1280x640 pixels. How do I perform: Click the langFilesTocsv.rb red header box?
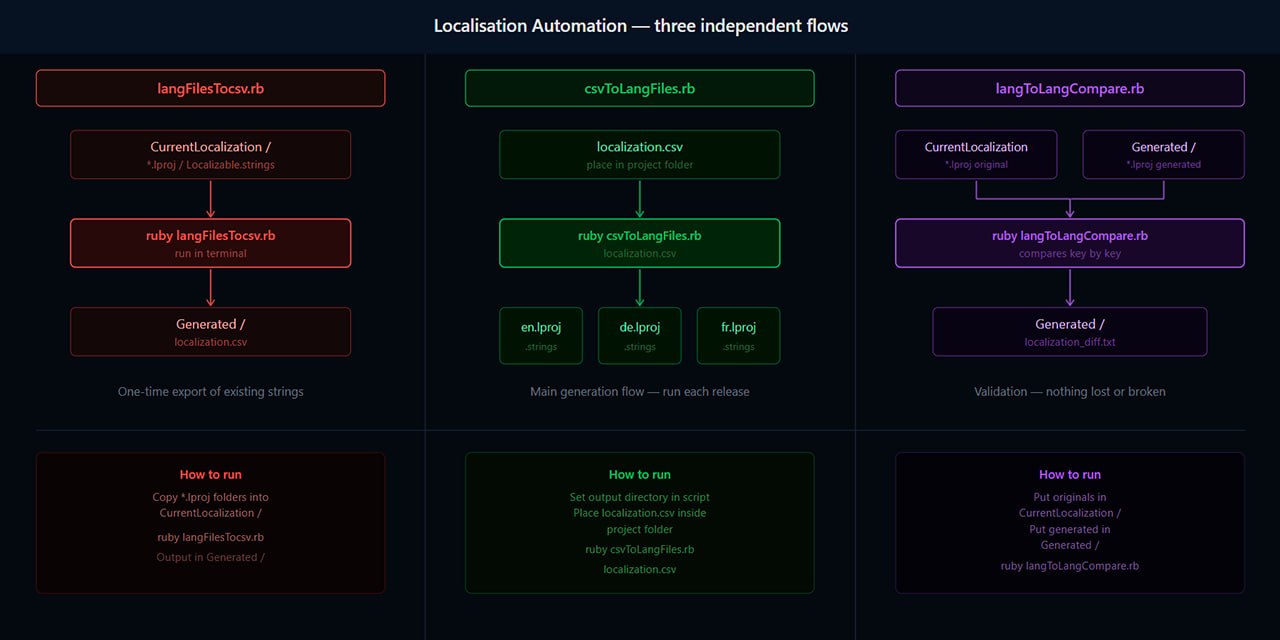pos(210,88)
